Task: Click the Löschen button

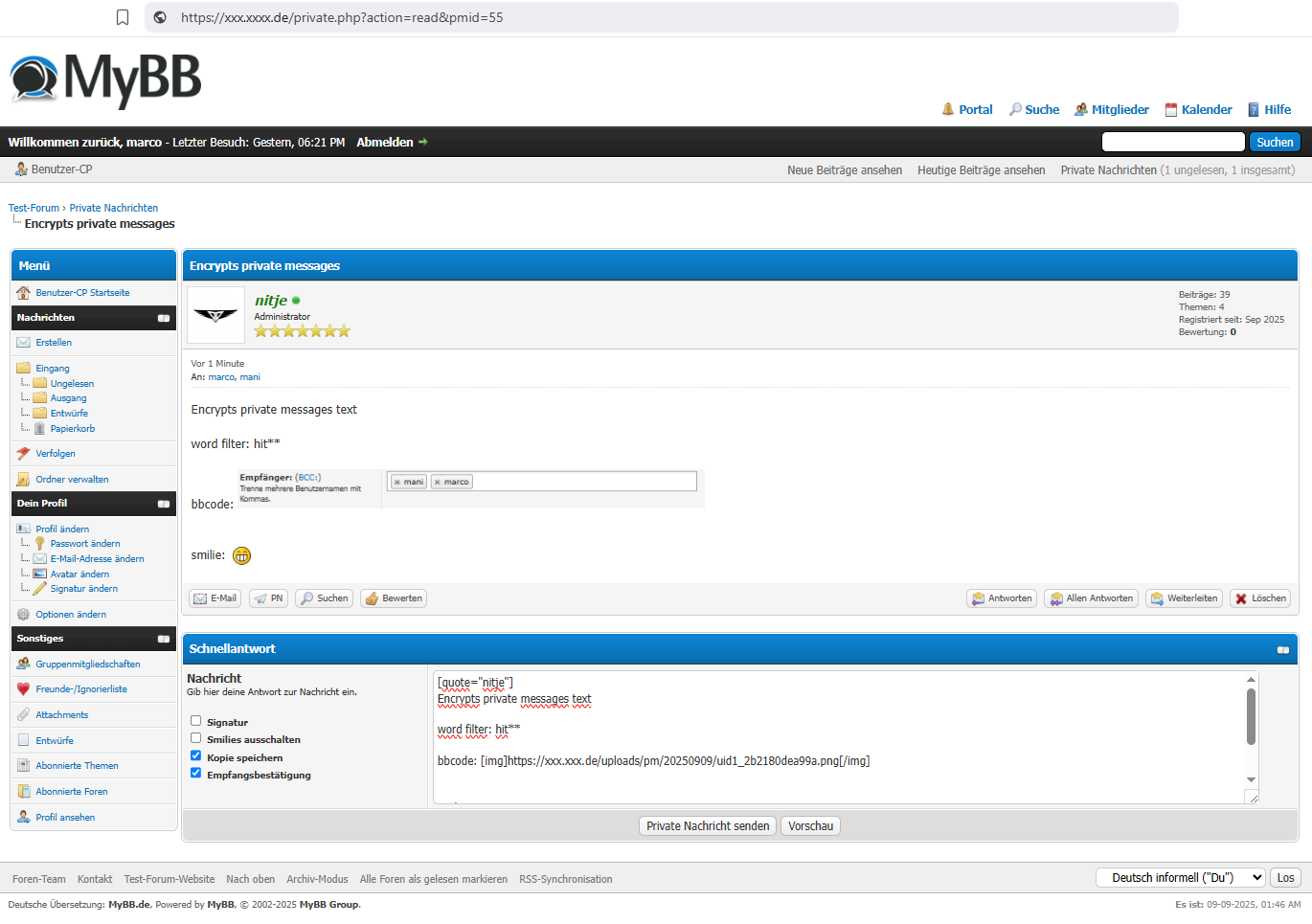Action: click(1260, 598)
